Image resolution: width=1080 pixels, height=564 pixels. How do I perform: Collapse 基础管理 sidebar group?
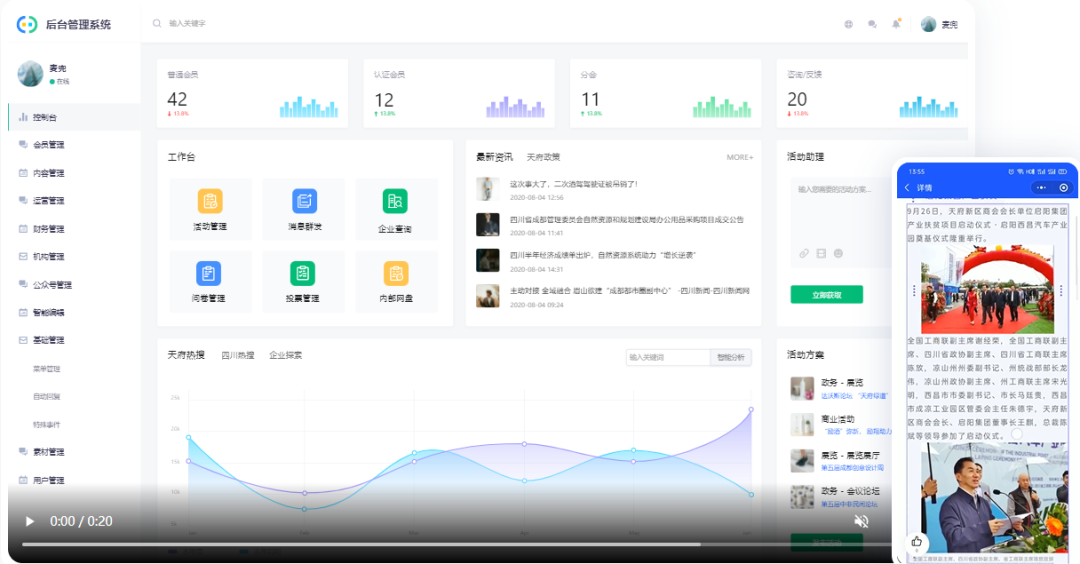48,340
